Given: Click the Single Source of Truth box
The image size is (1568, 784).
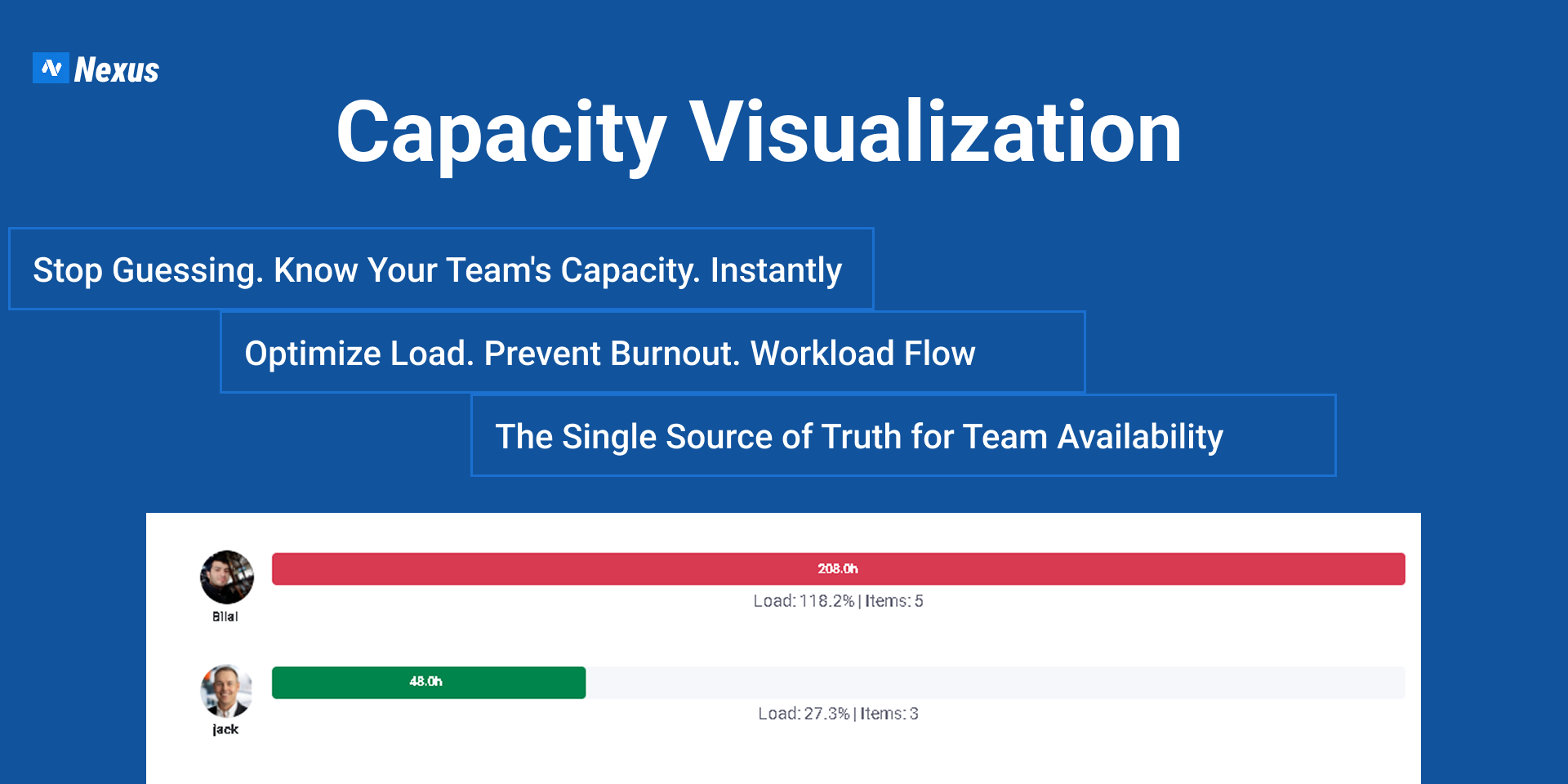Looking at the screenshot, I should click(x=903, y=436).
